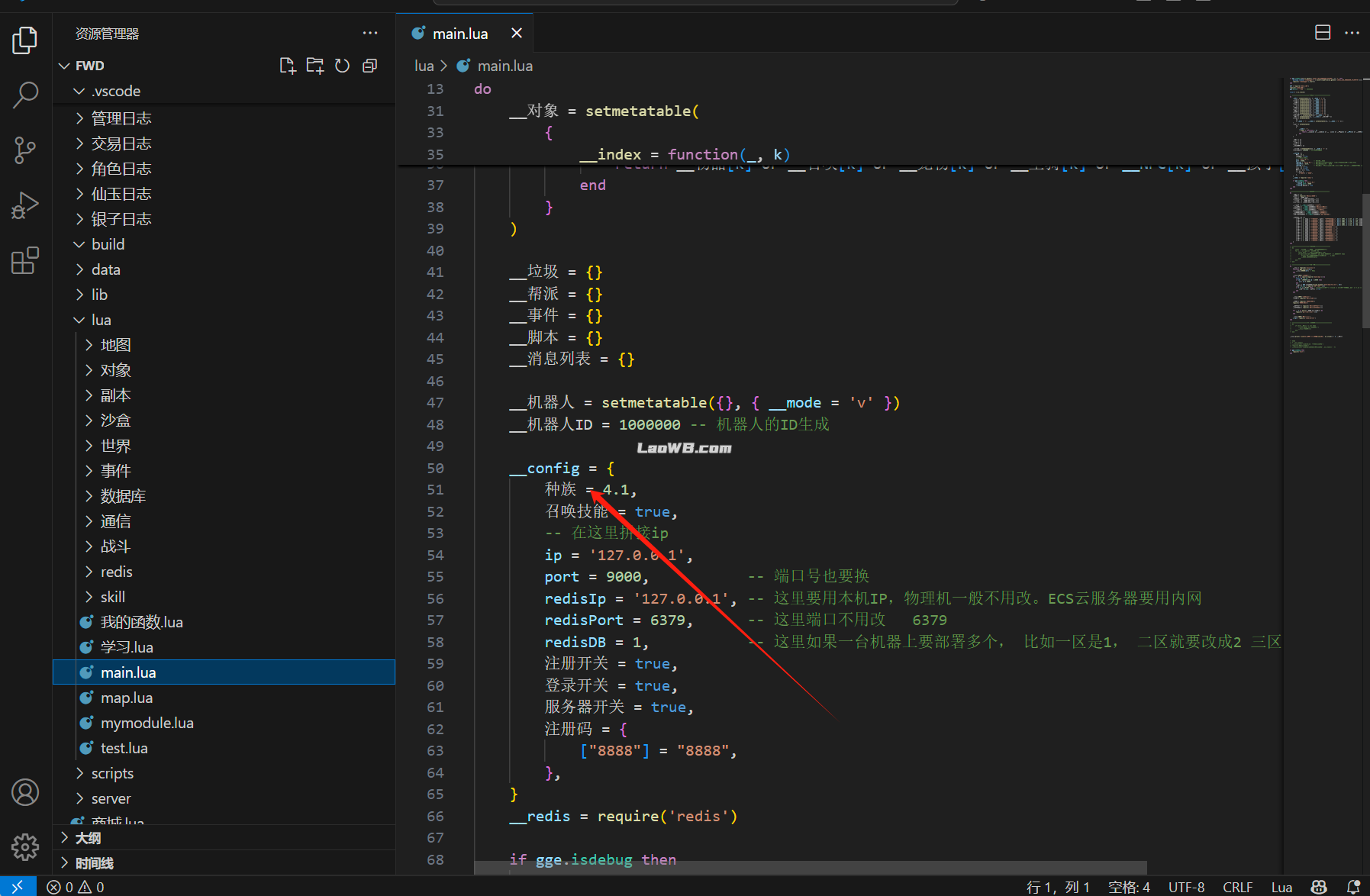Open the Extensions view icon
This screenshot has height=896, width=1370.
pyautogui.click(x=25, y=260)
